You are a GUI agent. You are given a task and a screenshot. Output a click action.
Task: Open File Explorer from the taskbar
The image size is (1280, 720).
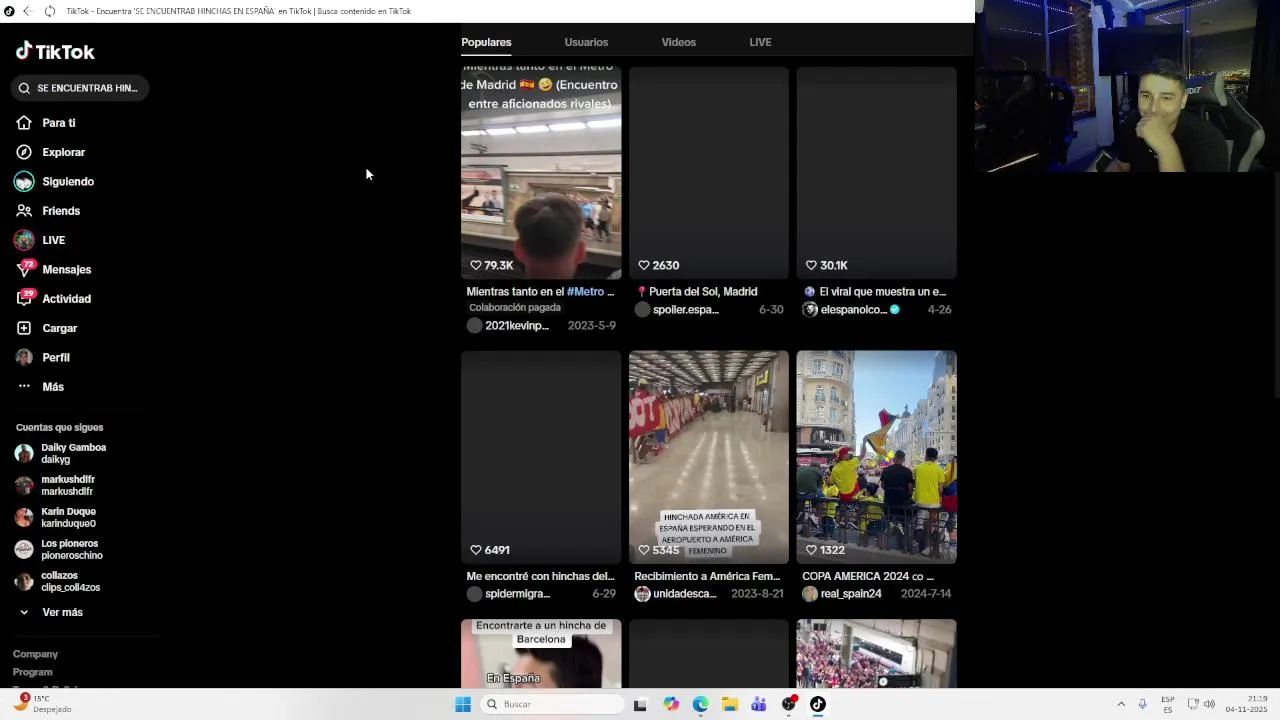tap(729, 704)
